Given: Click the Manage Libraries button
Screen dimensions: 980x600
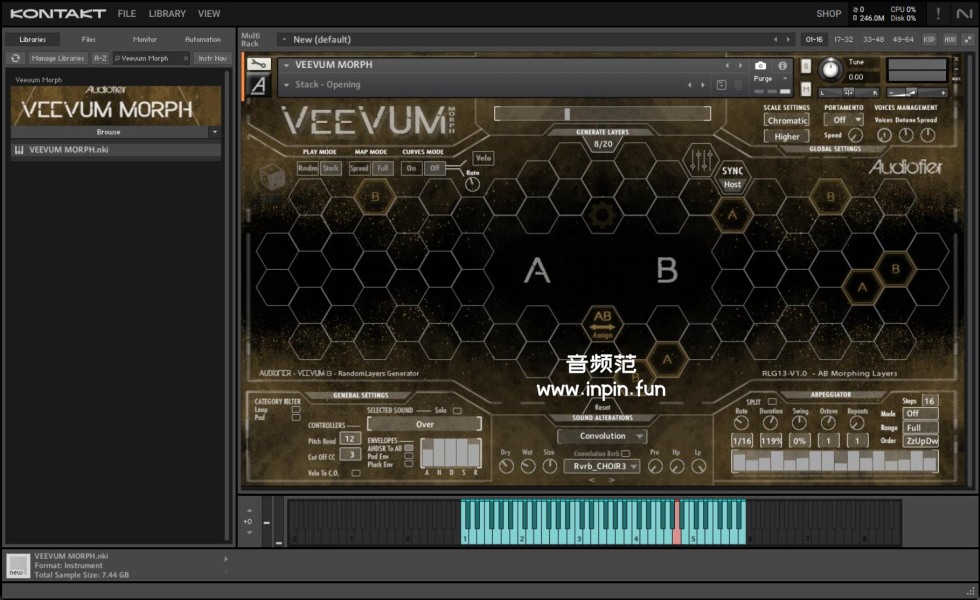Looking at the screenshot, I should tap(58, 58).
